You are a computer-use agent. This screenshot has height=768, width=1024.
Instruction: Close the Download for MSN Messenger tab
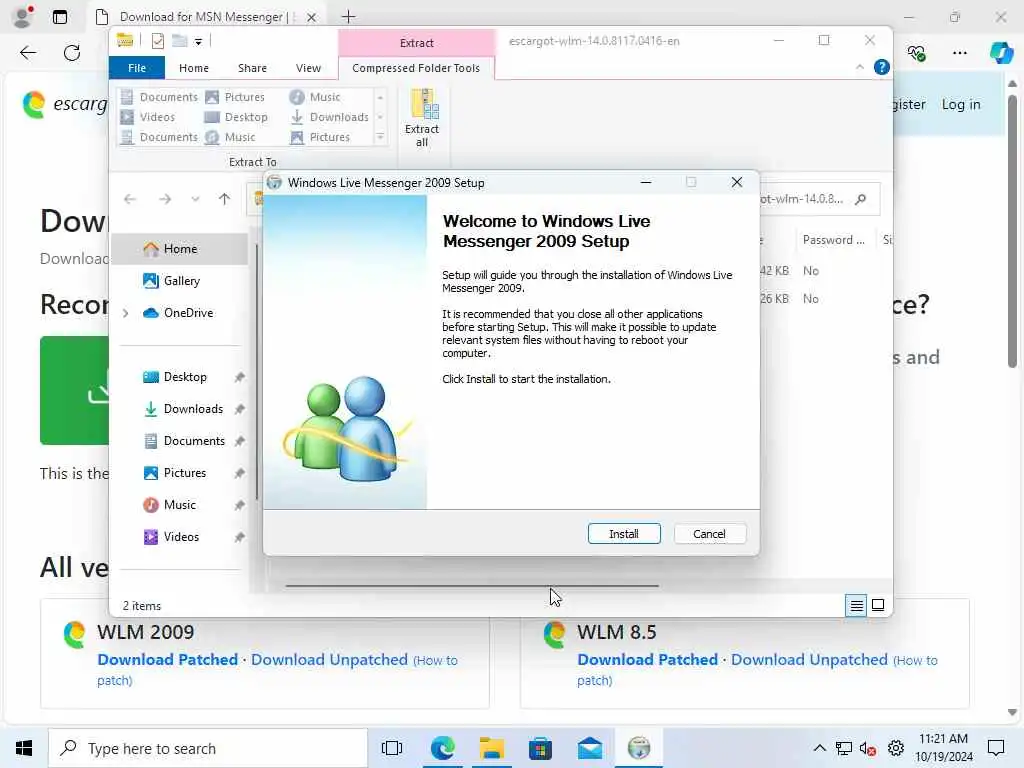(312, 17)
